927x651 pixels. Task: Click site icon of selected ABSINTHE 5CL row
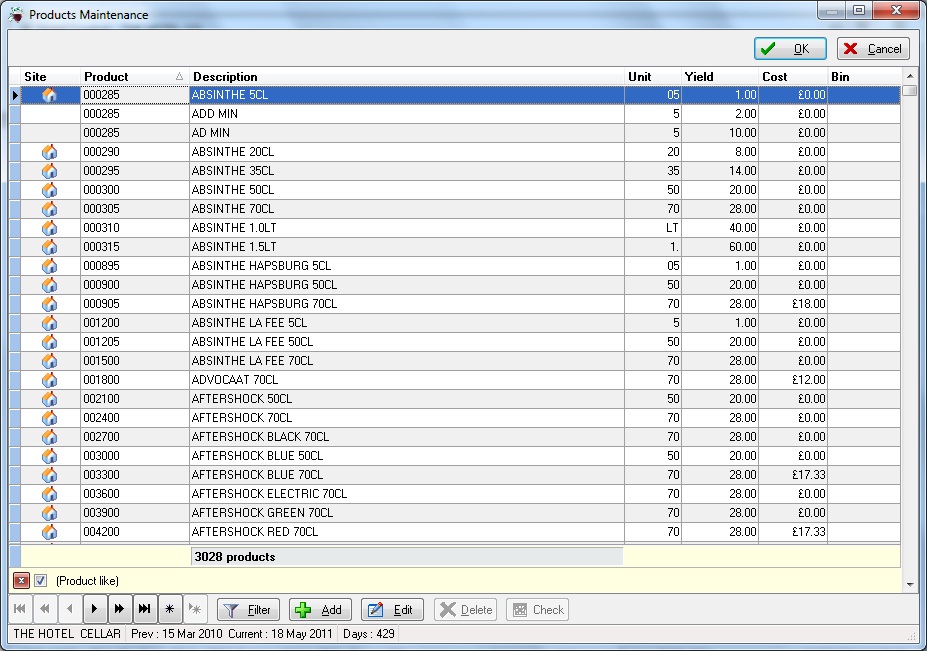(x=50, y=95)
